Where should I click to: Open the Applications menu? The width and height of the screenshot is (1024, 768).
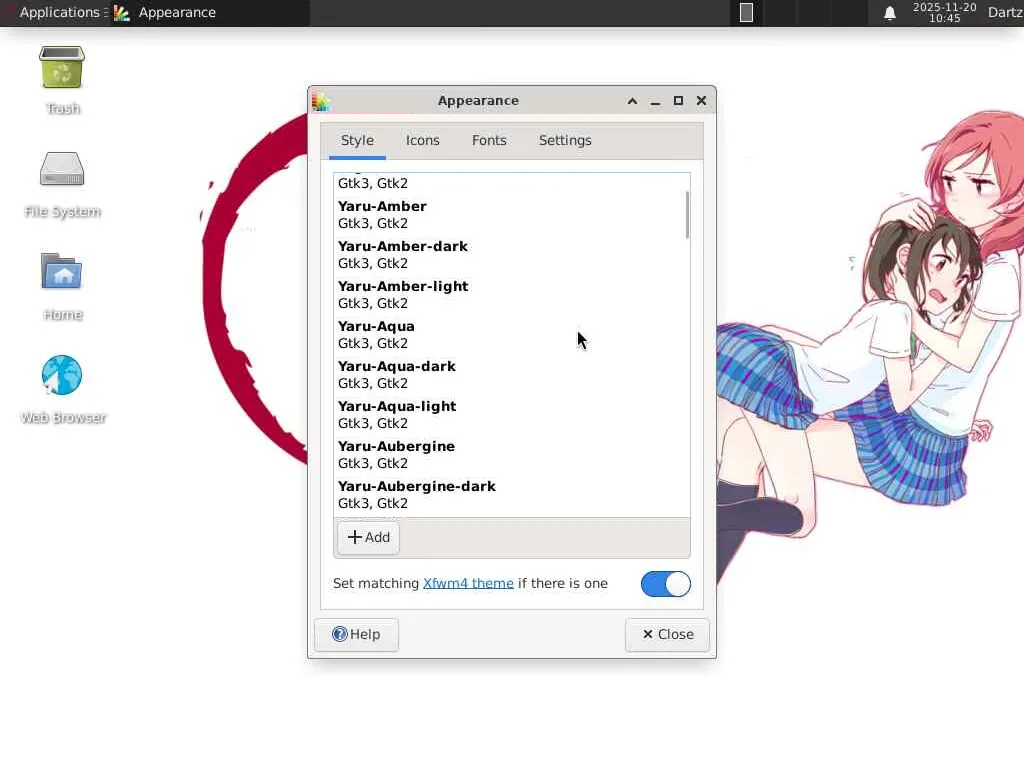coord(59,12)
